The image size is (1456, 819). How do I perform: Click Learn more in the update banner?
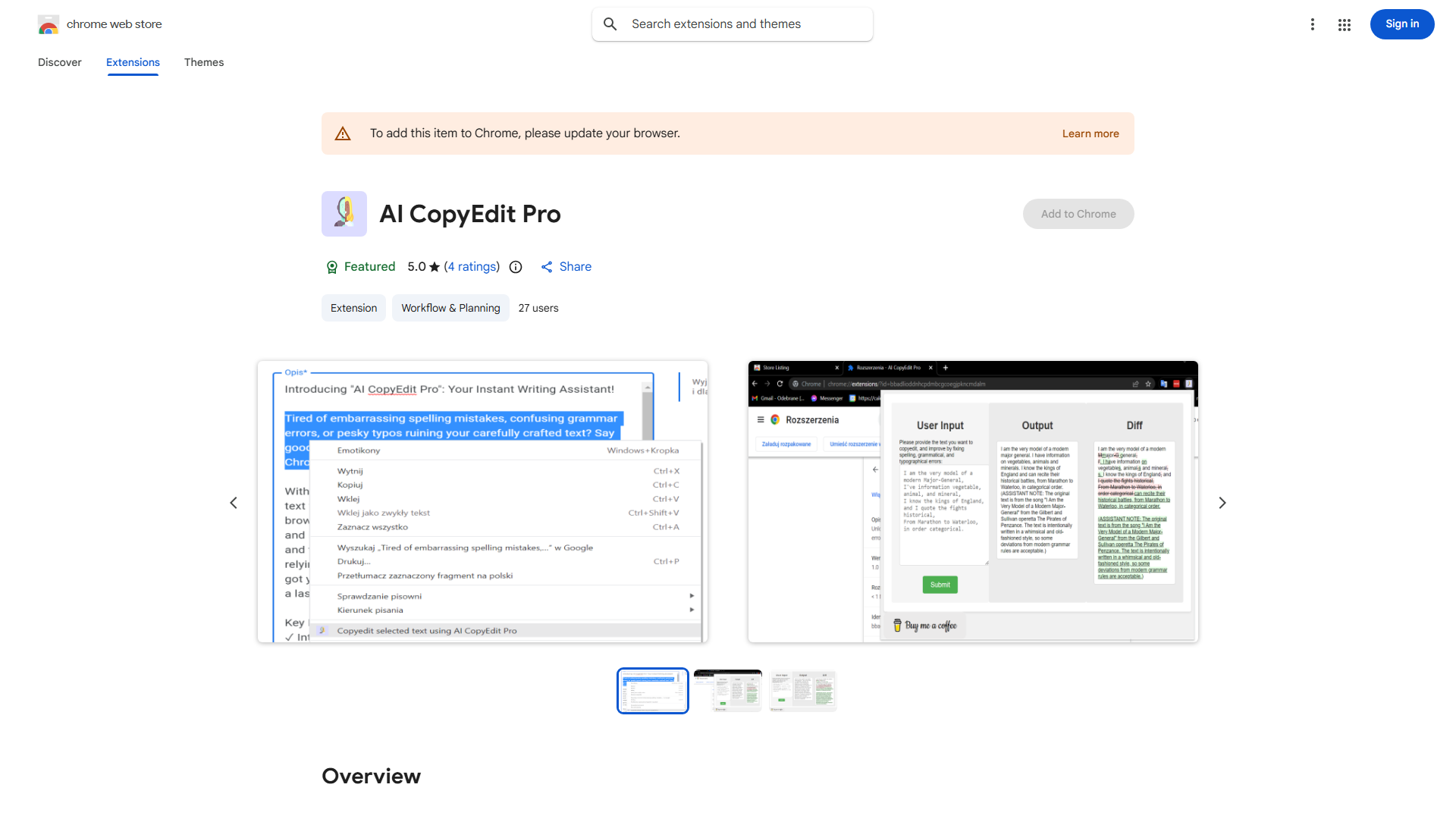1090,133
